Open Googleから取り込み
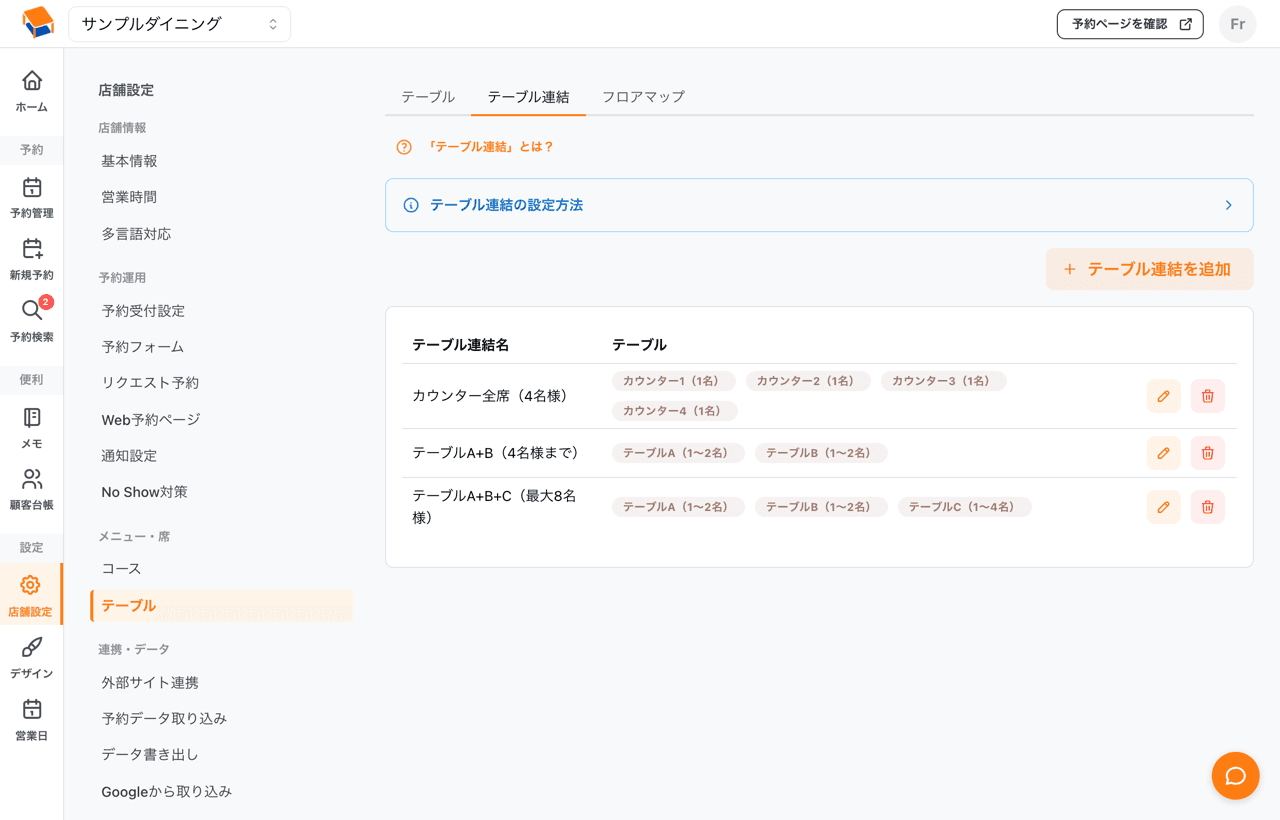 coord(166,792)
